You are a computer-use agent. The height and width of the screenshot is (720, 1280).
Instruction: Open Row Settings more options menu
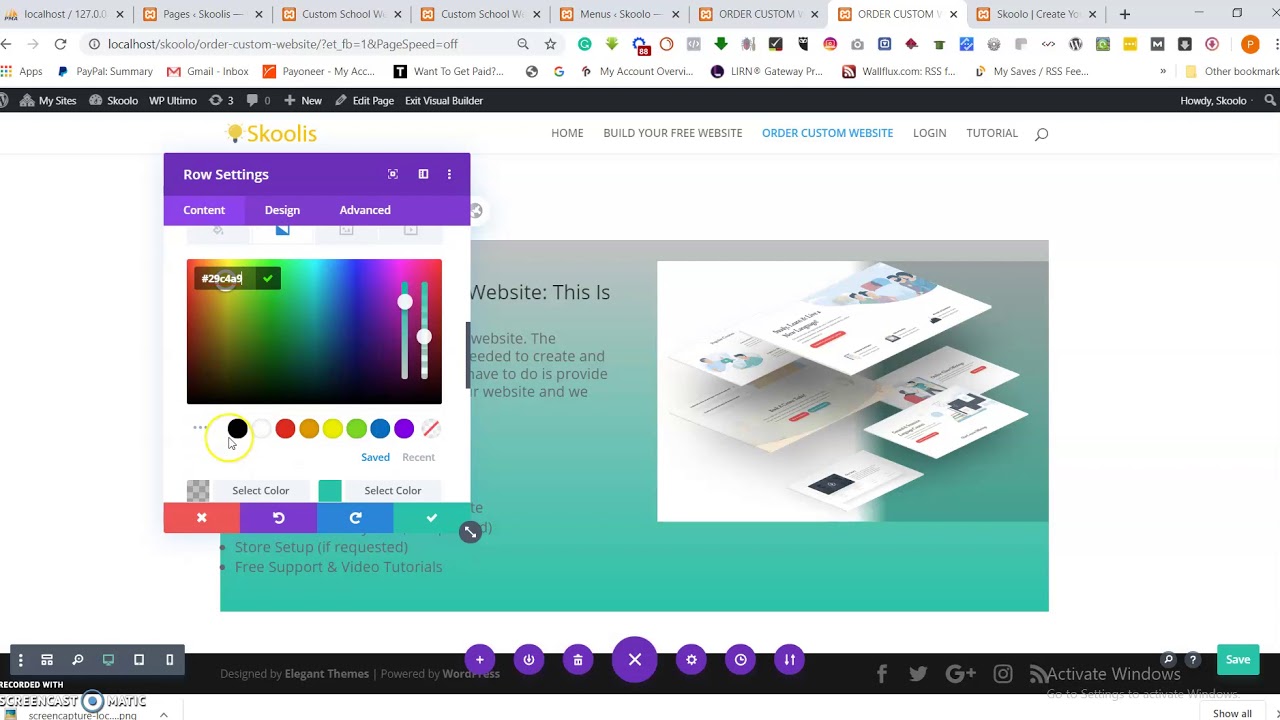click(449, 174)
